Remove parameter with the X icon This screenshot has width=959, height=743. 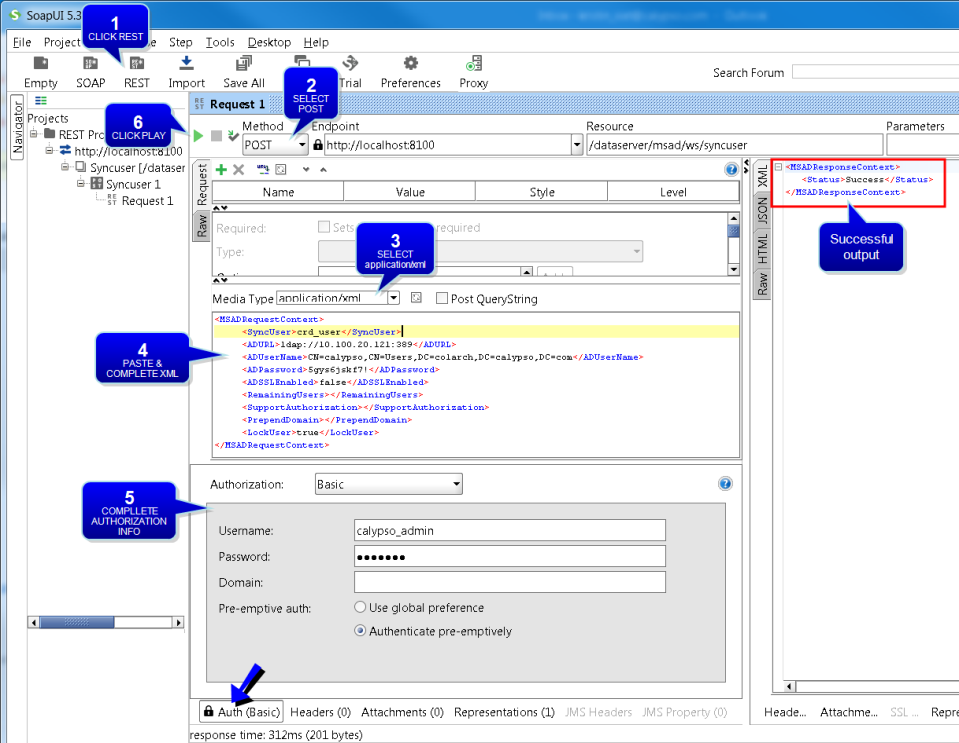coord(239,169)
